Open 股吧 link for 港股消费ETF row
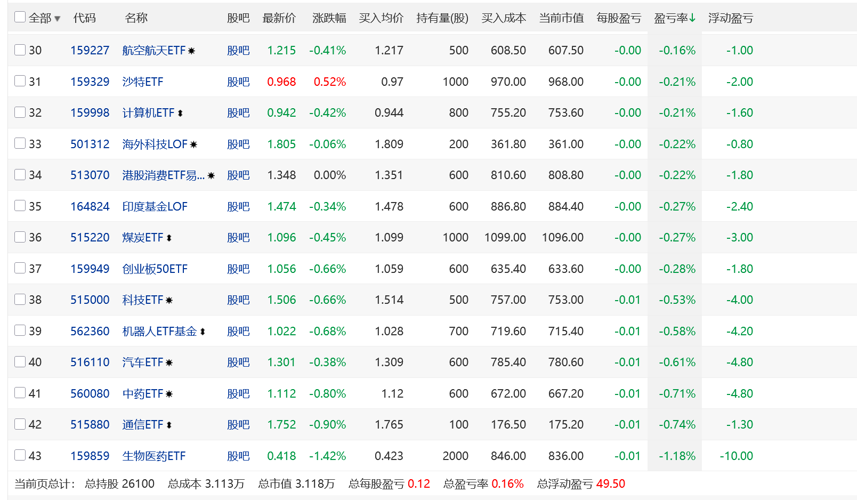 238,175
